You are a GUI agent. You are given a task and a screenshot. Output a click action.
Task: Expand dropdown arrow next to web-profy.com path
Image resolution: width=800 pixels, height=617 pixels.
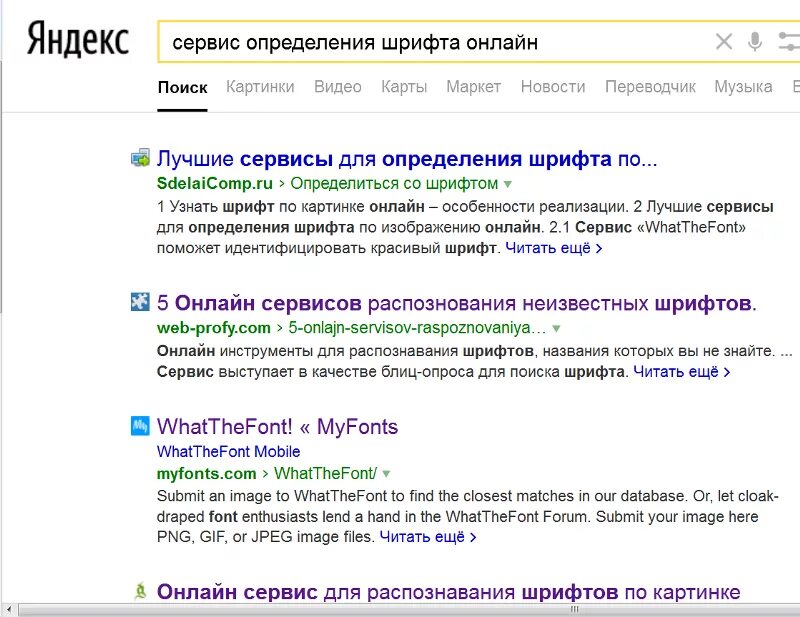point(556,329)
